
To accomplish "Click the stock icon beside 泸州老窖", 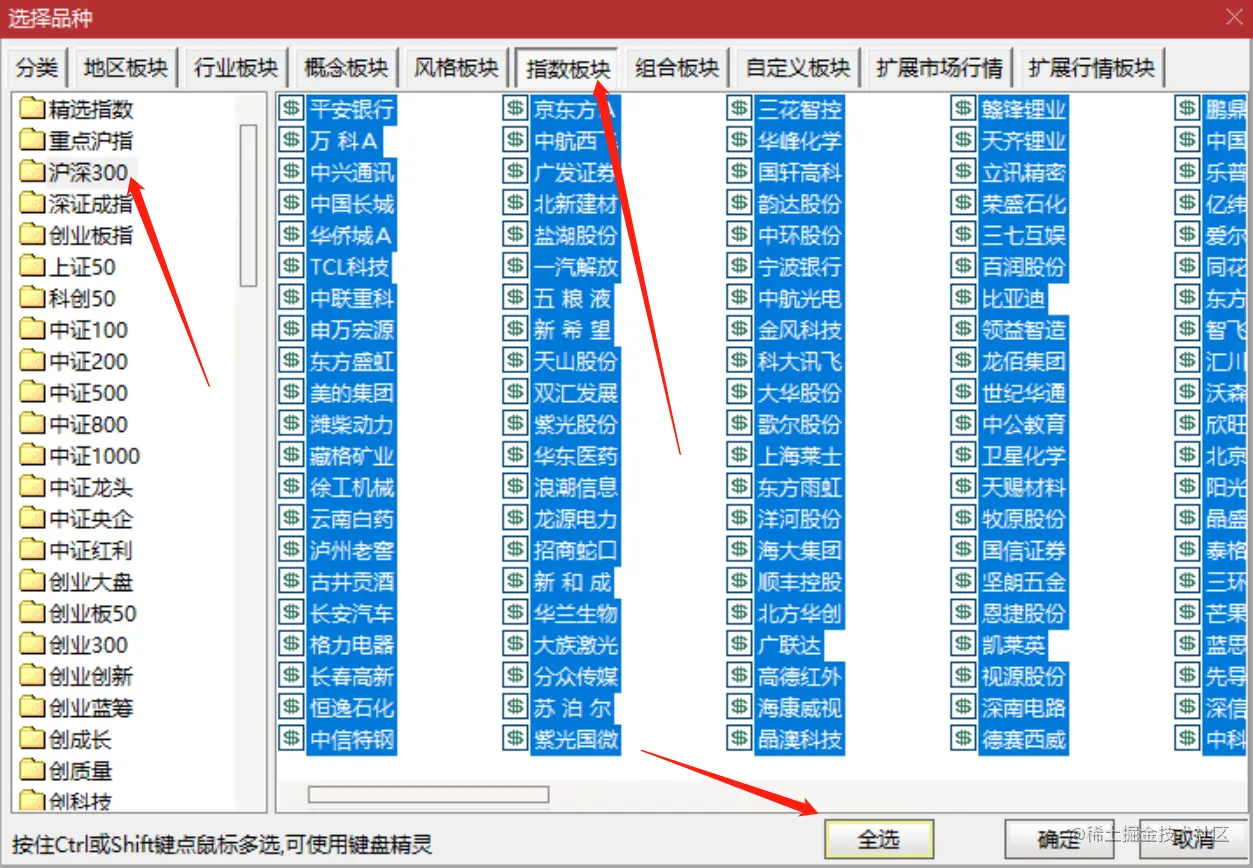I will (291, 550).
